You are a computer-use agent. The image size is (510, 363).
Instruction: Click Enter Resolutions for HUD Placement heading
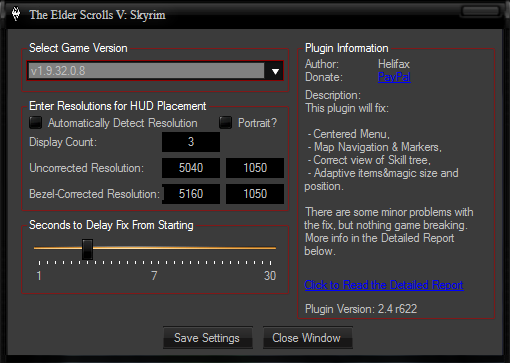tap(118, 106)
